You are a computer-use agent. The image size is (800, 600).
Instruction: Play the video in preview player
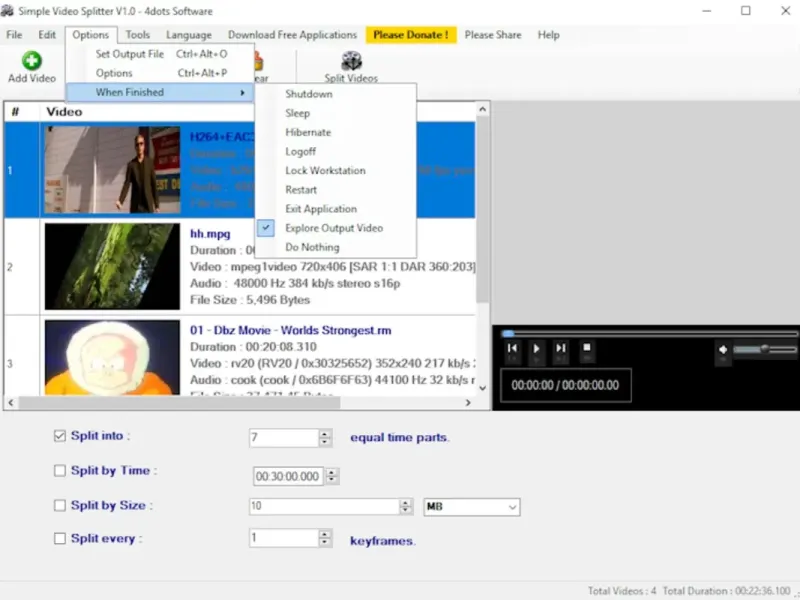tap(536, 348)
